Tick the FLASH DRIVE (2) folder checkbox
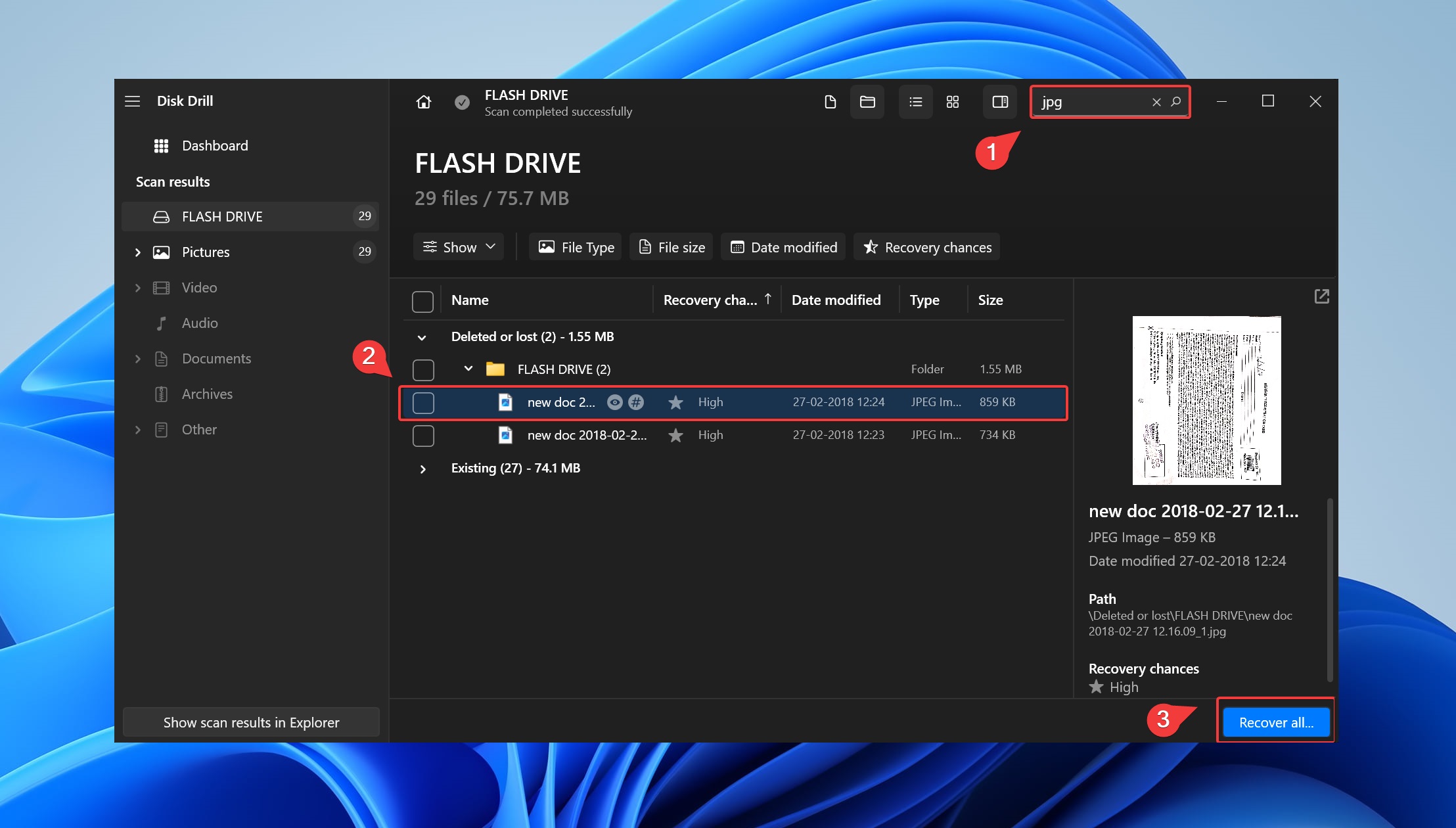This screenshot has height=828, width=1456. tap(423, 370)
